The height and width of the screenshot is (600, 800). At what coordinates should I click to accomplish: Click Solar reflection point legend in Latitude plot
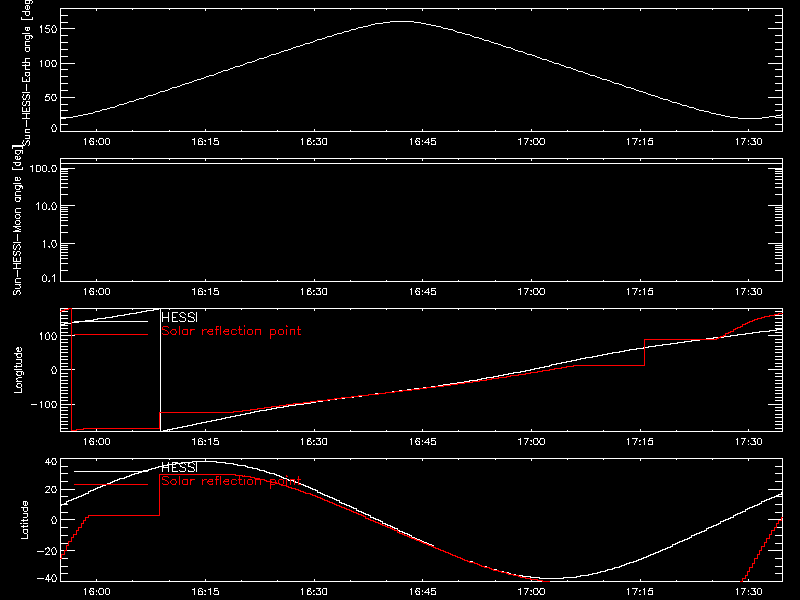pyautogui.click(x=231, y=481)
